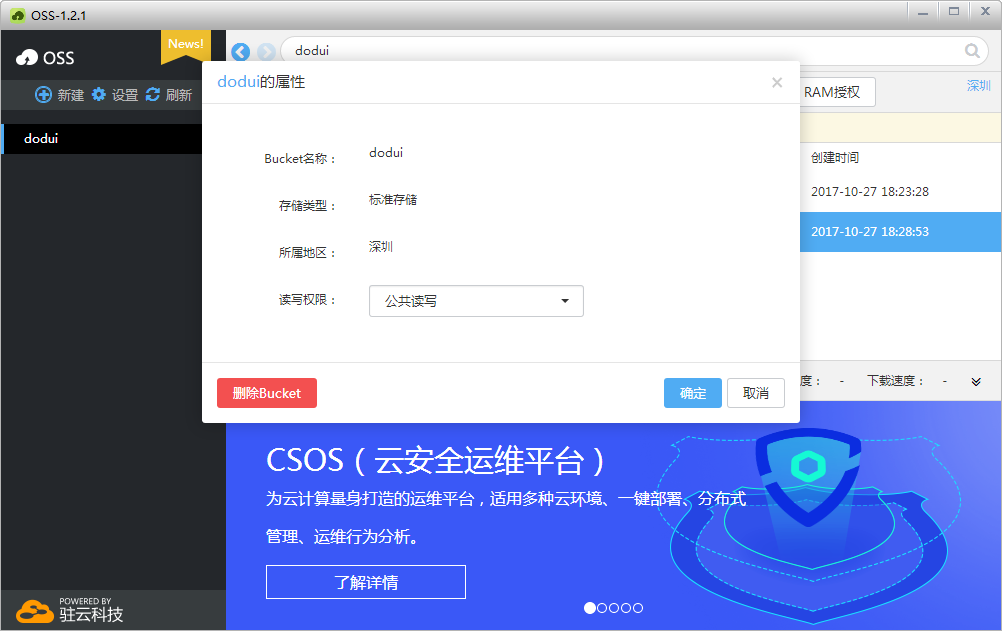The height and width of the screenshot is (631, 1002).
Task: Click the 下载速度 label
Action: point(895,381)
